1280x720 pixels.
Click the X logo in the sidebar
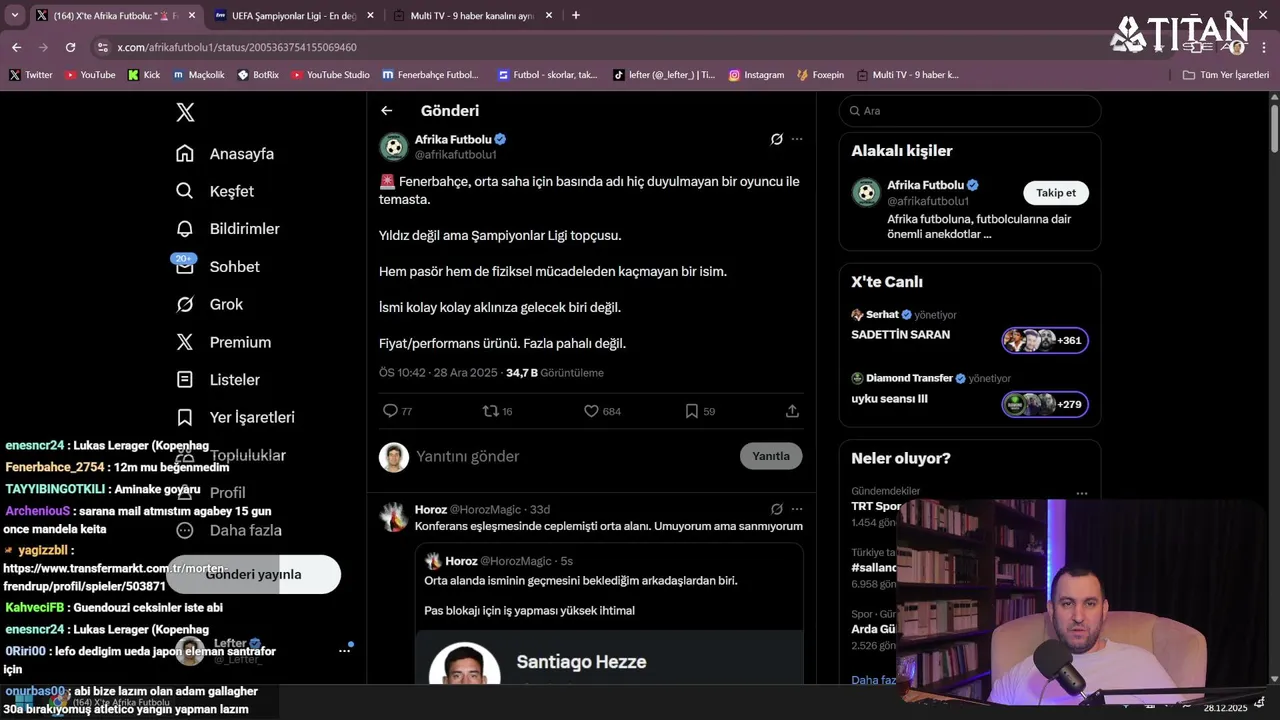coord(185,112)
